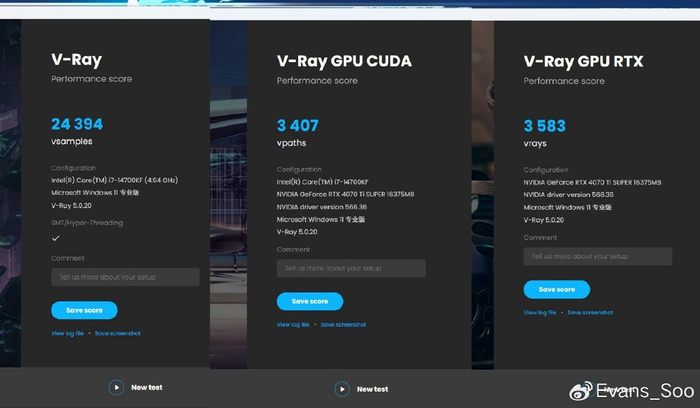Click V-Ray 5.0.20 version in RTX panel
Image resolution: width=700 pixels, height=408 pixels.
(544, 220)
